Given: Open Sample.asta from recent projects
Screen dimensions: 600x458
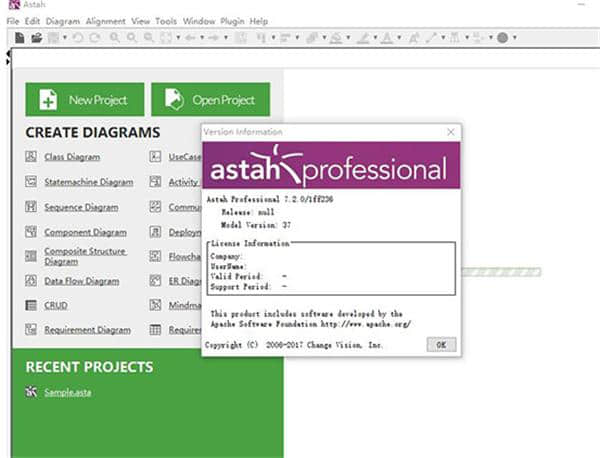Looking at the screenshot, I should point(67,392).
